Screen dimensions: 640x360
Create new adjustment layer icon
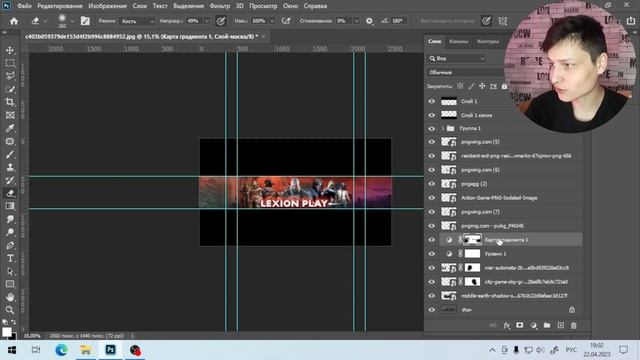(533, 325)
